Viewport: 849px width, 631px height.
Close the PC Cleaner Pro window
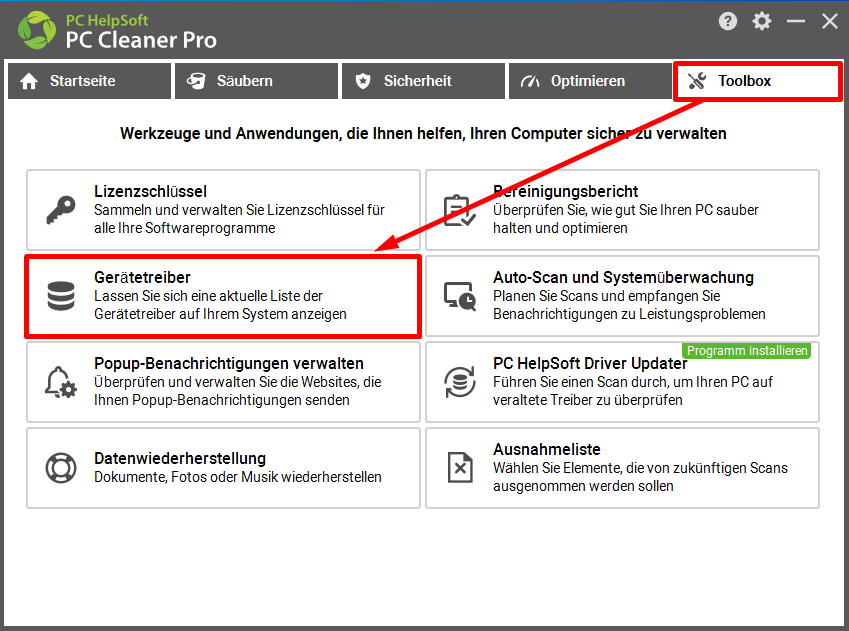point(830,21)
